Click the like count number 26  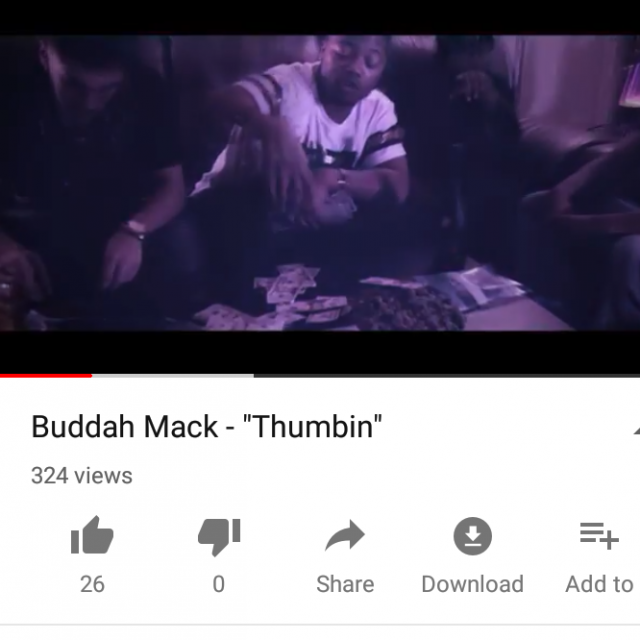(92, 584)
